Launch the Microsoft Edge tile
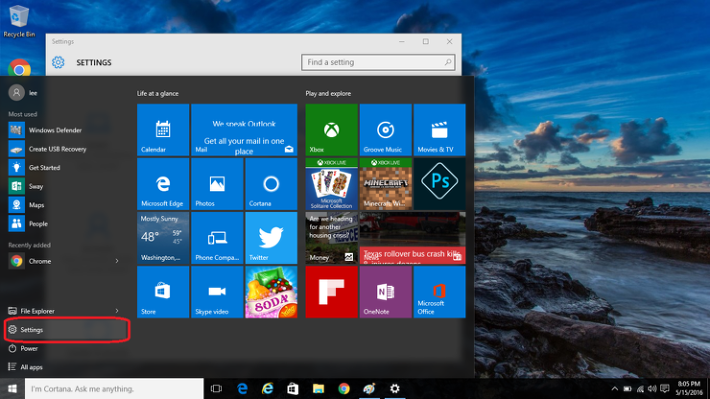This screenshot has height=399, width=710. tap(163, 184)
